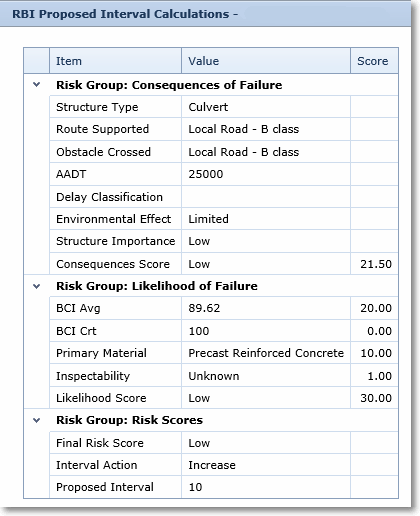Click the Inspectability Unknown value
The height and width of the screenshot is (516, 420).
[214, 376]
